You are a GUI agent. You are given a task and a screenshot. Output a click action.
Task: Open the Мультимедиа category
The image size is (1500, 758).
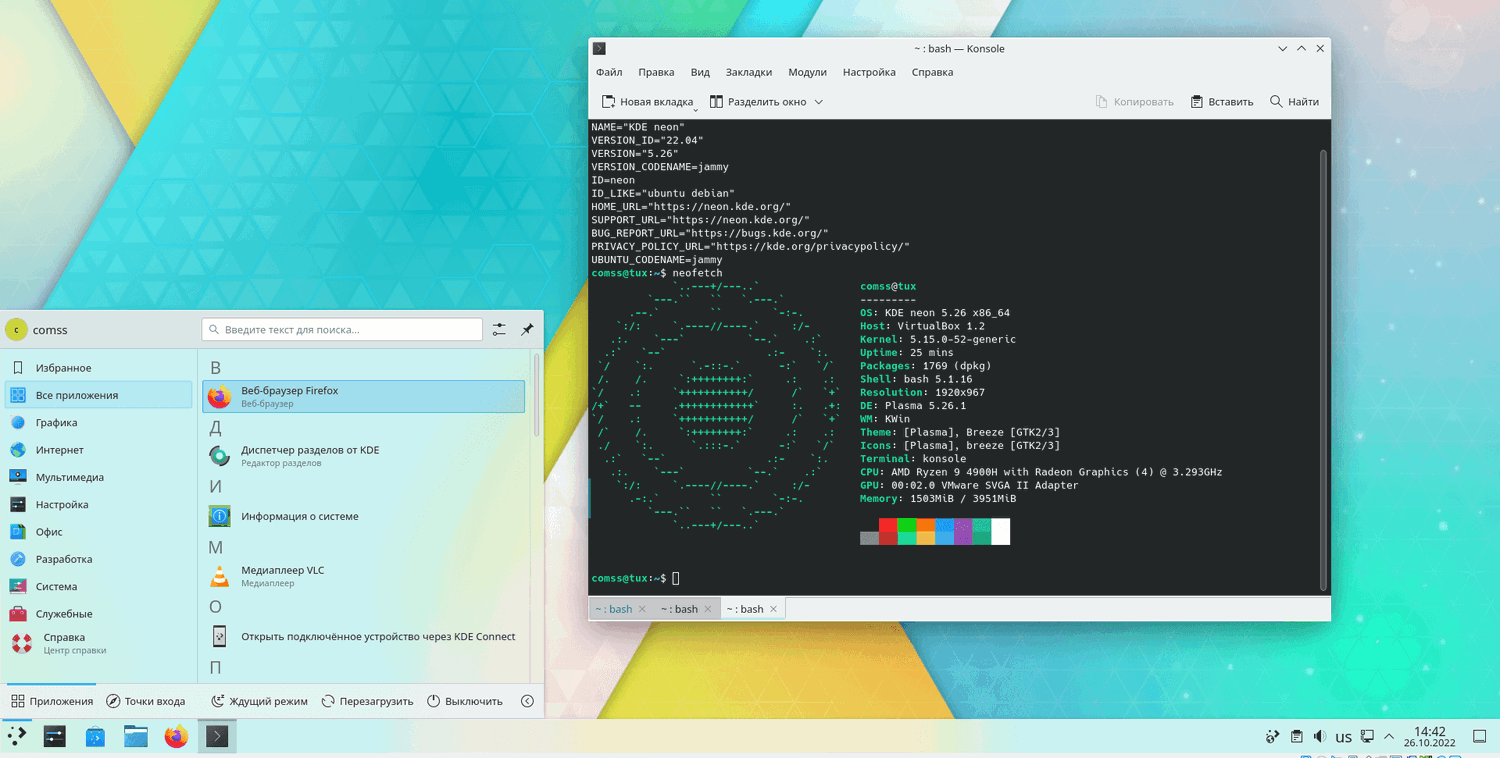(98, 477)
